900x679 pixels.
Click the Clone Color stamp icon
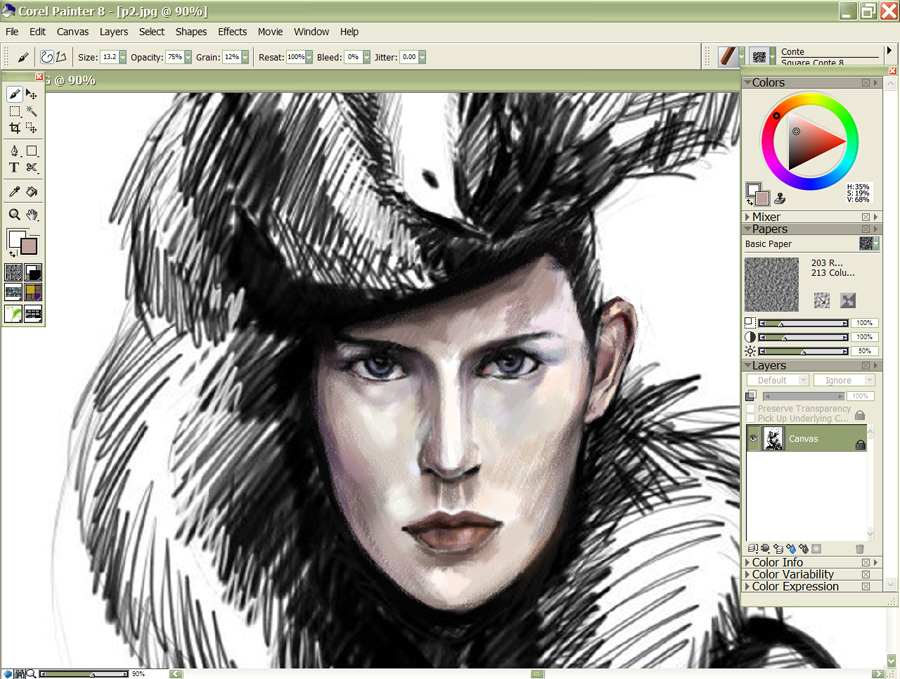(x=779, y=199)
